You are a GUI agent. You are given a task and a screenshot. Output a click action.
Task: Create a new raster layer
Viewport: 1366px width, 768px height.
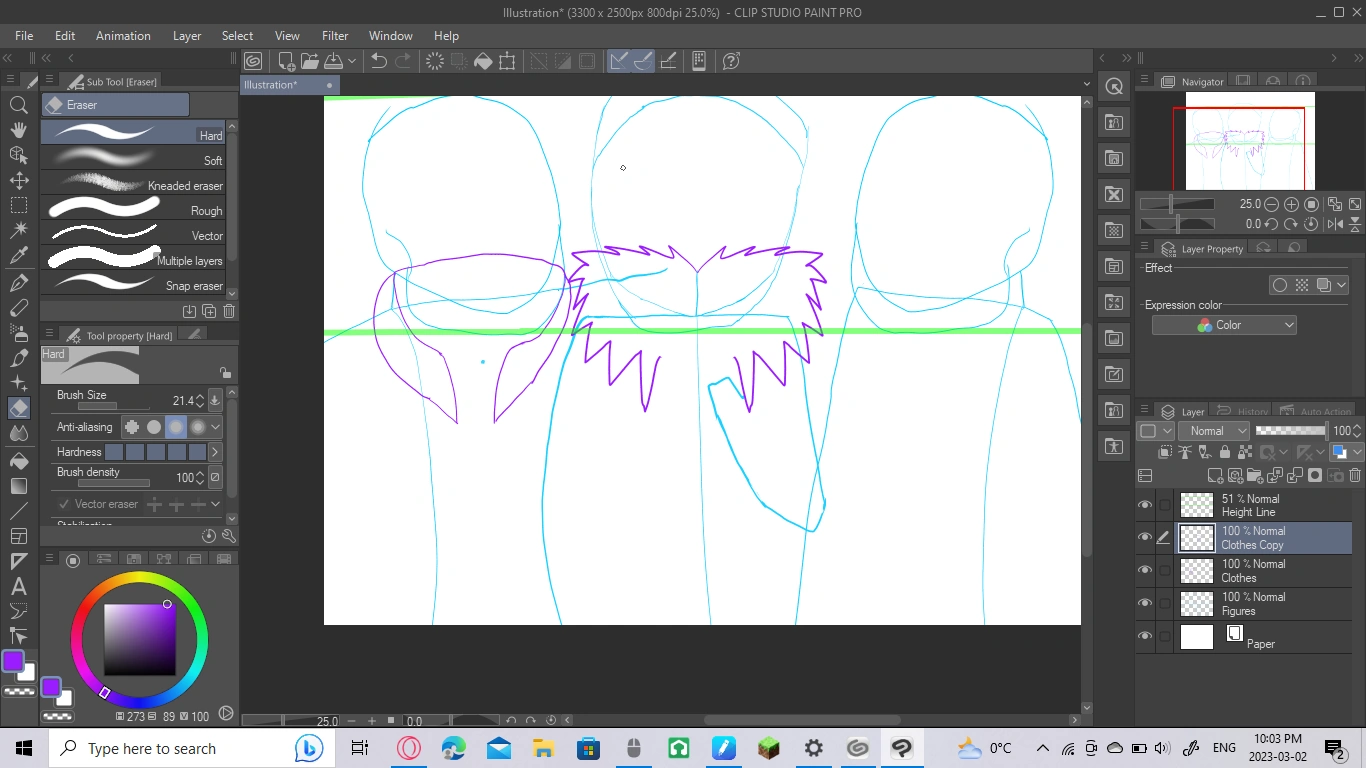coord(1215,475)
